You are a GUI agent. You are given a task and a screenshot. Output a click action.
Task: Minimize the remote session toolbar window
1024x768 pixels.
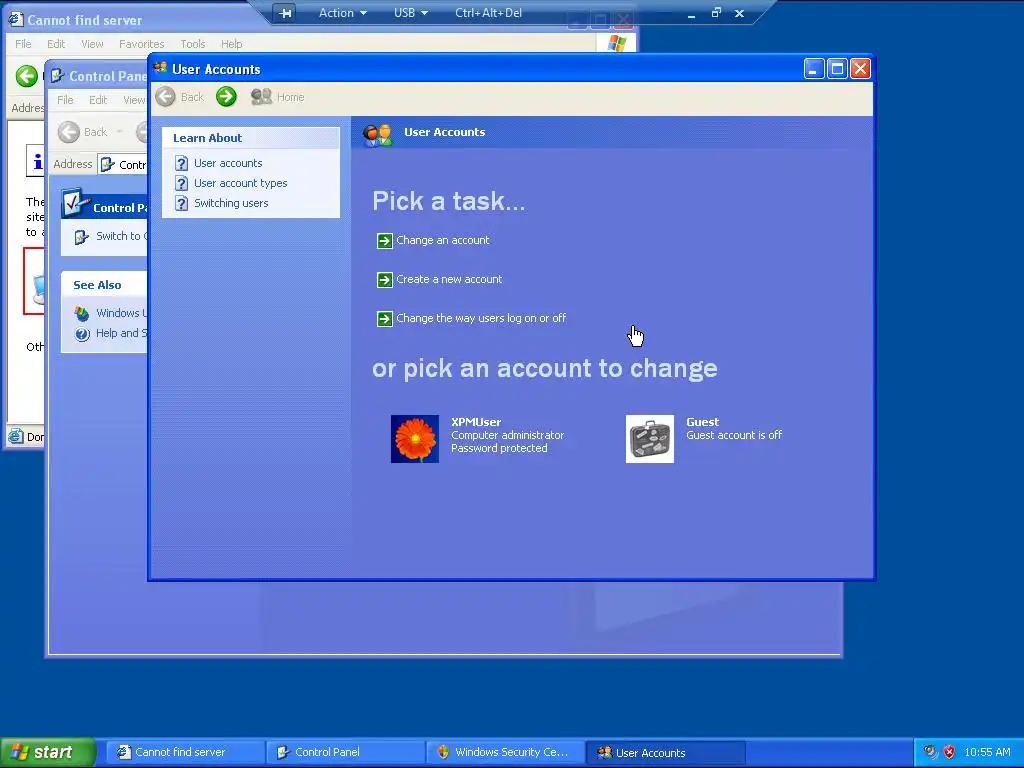tap(692, 14)
